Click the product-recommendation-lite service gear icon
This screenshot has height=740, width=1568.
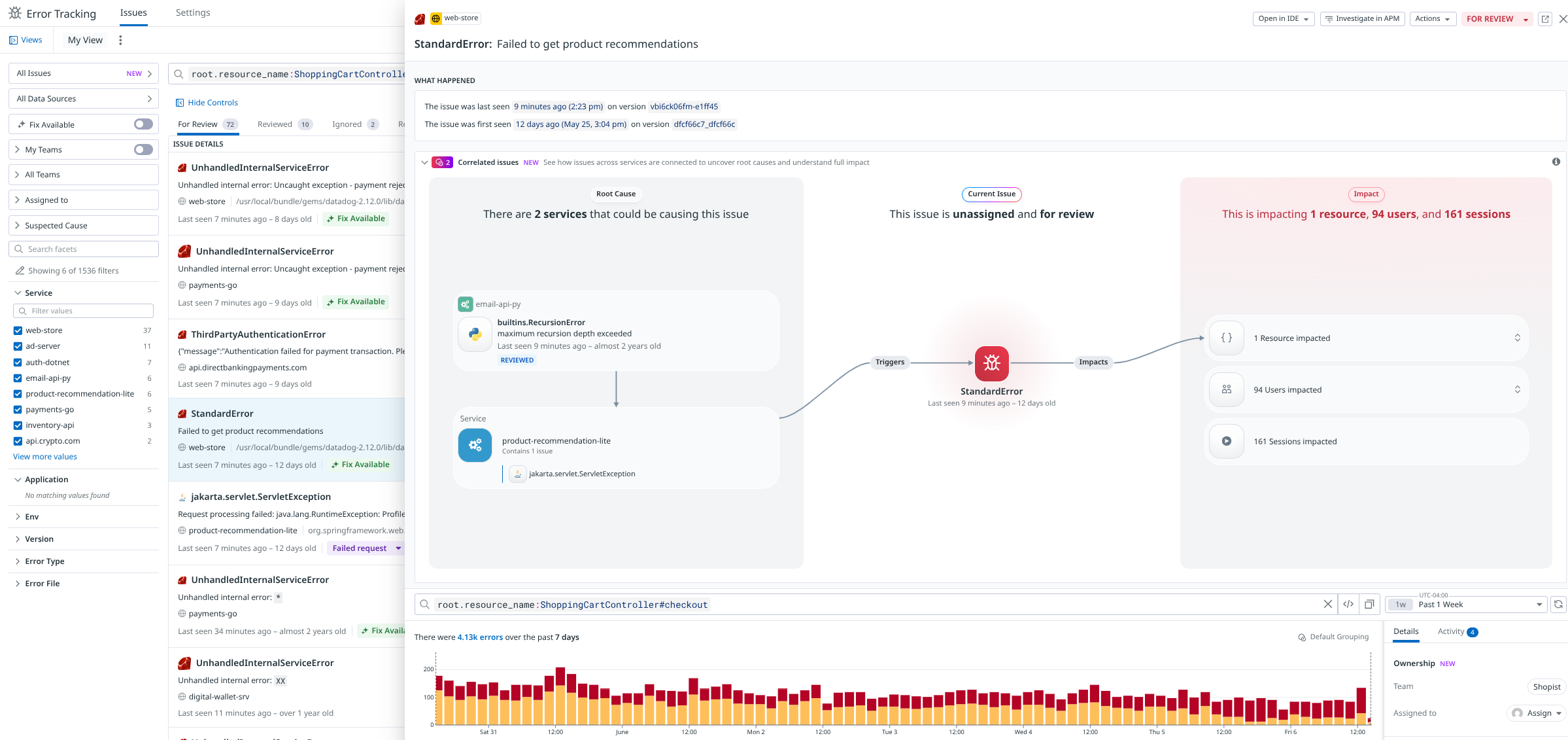point(475,445)
